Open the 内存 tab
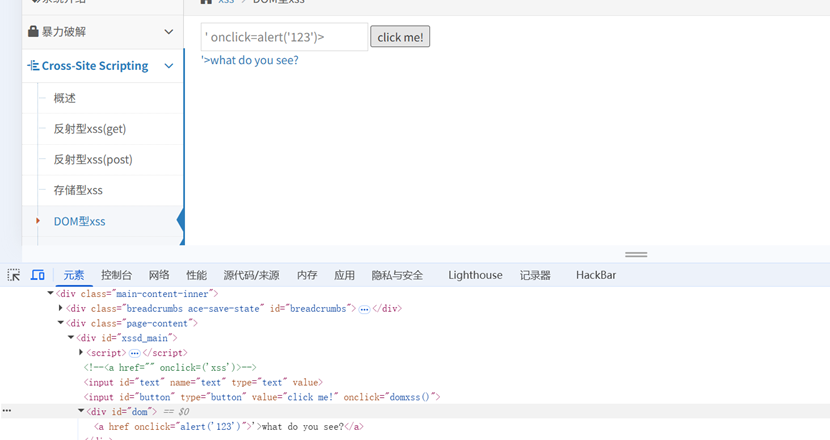The image size is (830, 440). tap(307, 275)
